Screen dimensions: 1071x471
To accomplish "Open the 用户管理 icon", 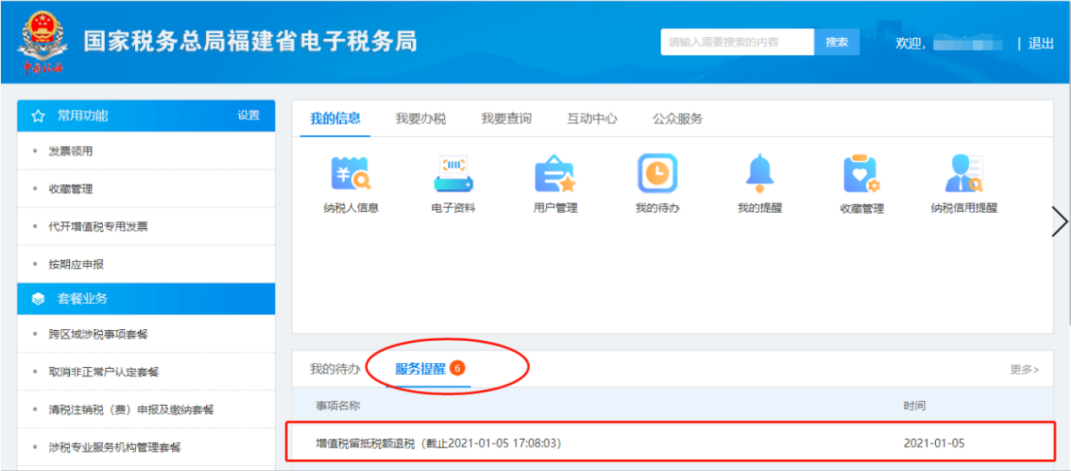I will coord(555,174).
